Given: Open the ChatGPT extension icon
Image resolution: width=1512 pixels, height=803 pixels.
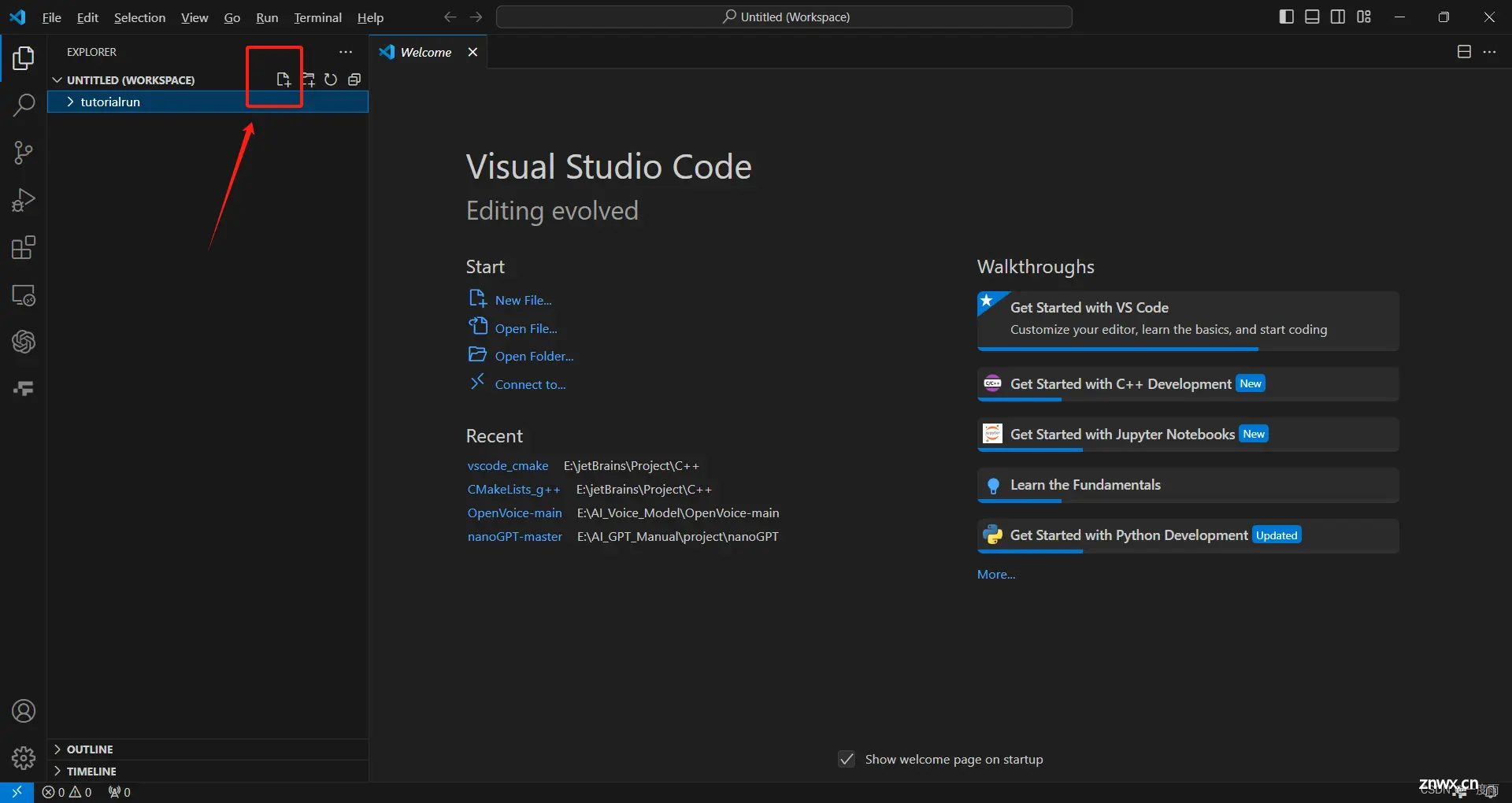Looking at the screenshot, I should tap(24, 342).
